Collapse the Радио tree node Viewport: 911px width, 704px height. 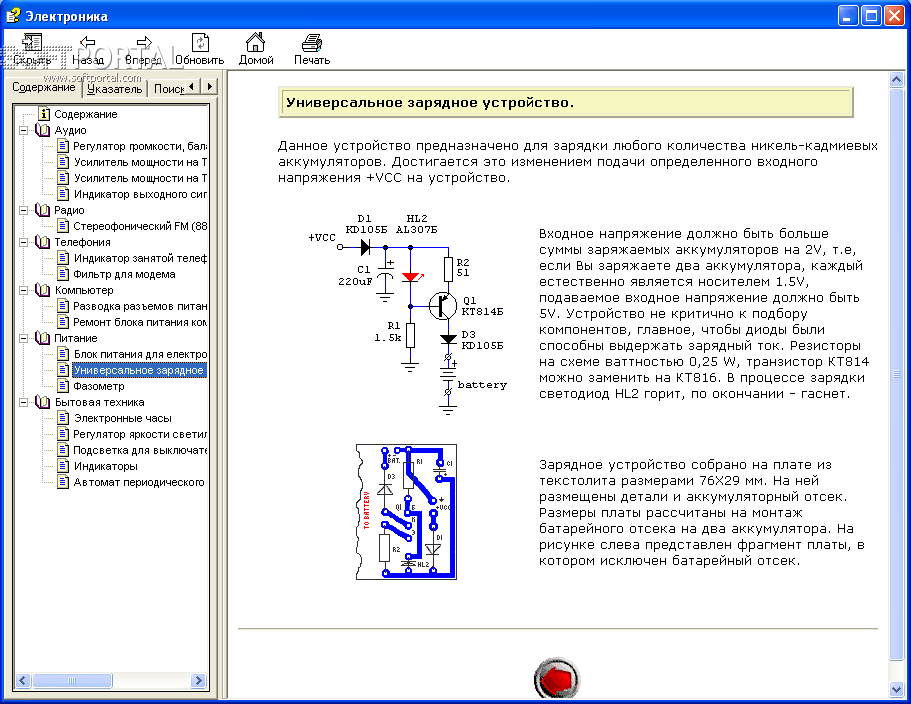(23, 210)
